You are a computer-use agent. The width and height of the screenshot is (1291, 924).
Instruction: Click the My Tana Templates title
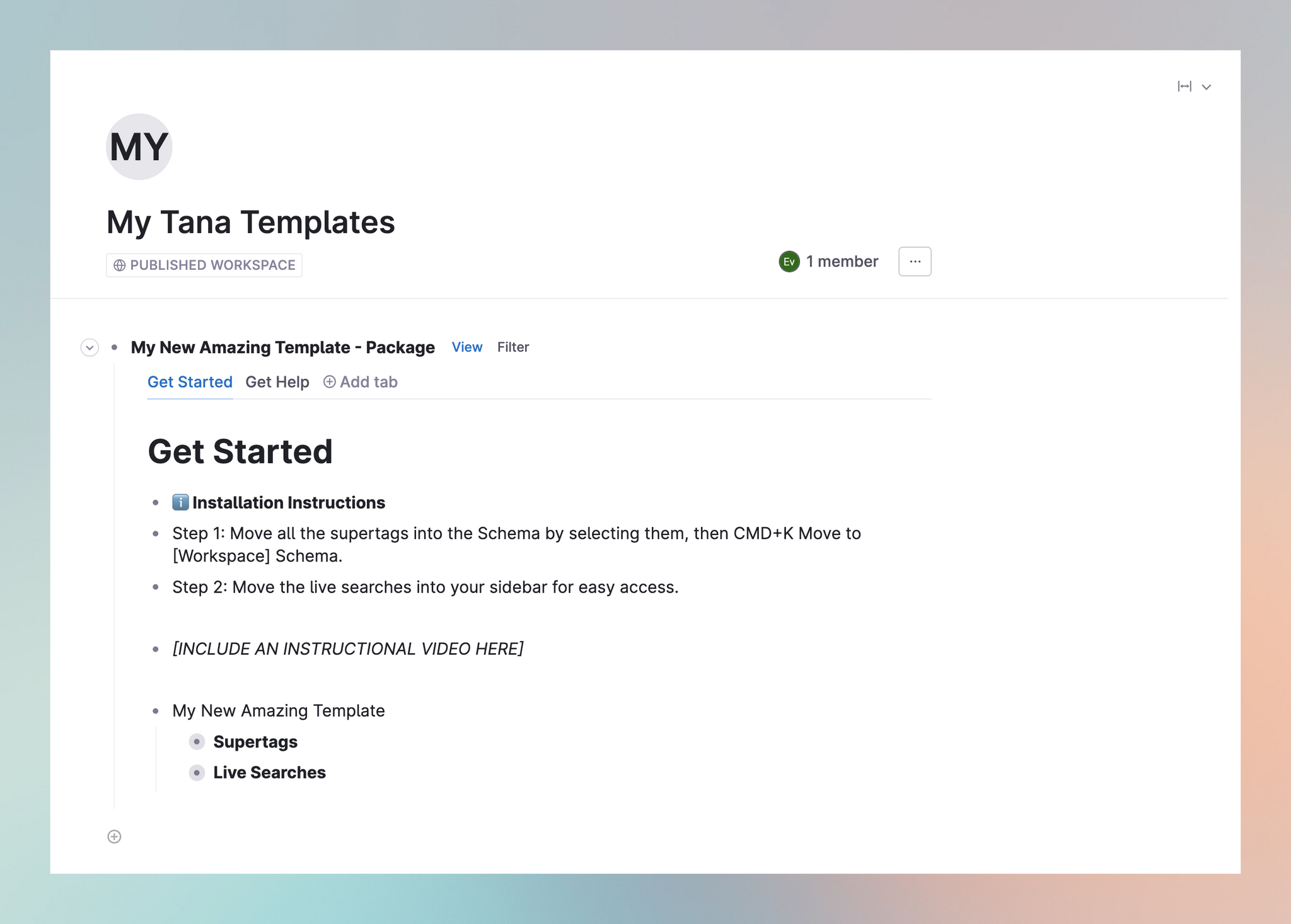pyautogui.click(x=250, y=222)
